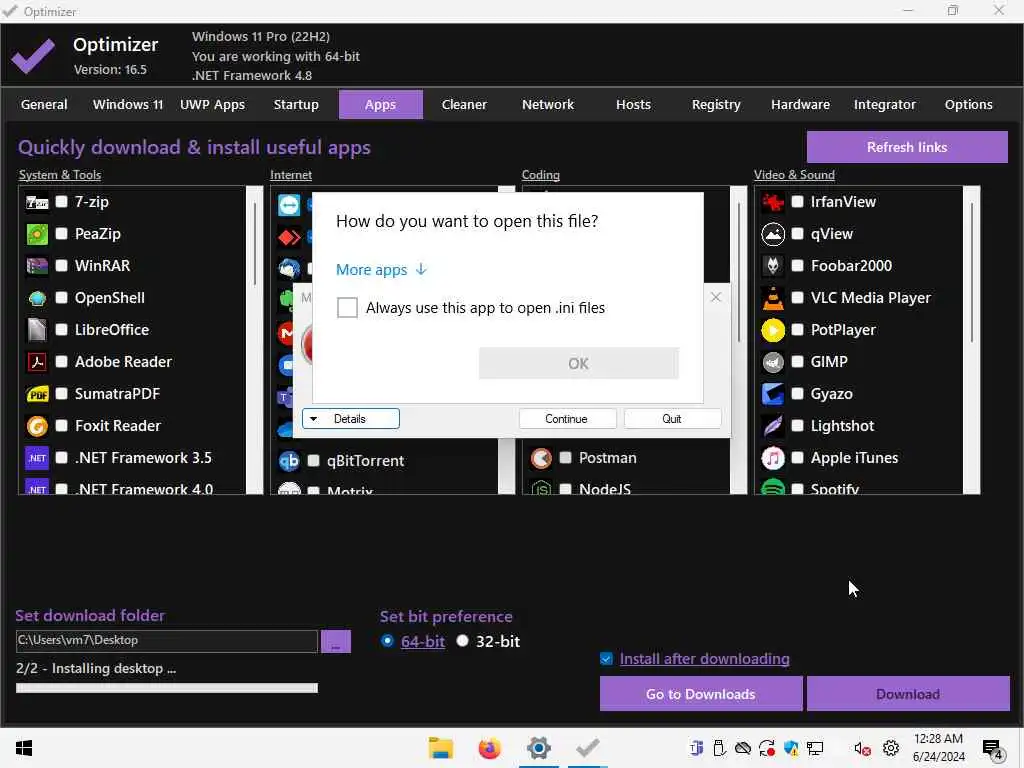
Task: Switch to the Cleaner tab
Action: [x=464, y=104]
